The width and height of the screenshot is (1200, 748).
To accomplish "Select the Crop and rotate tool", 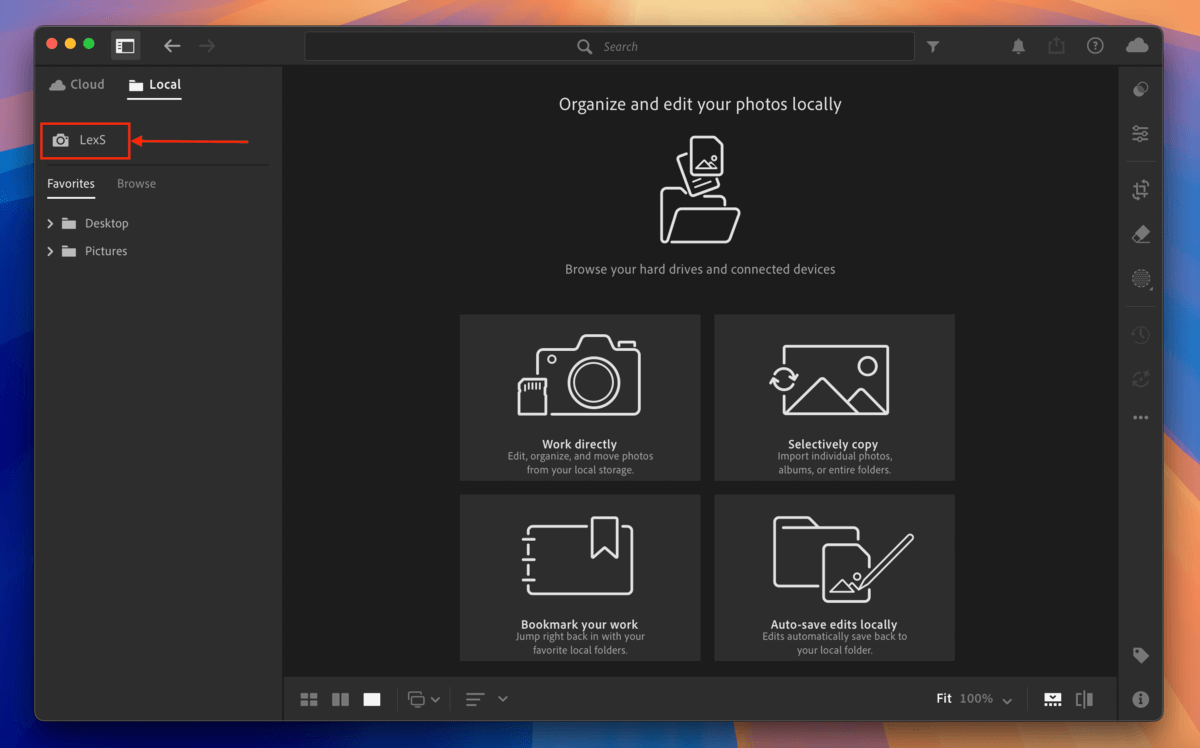I will [1140, 190].
